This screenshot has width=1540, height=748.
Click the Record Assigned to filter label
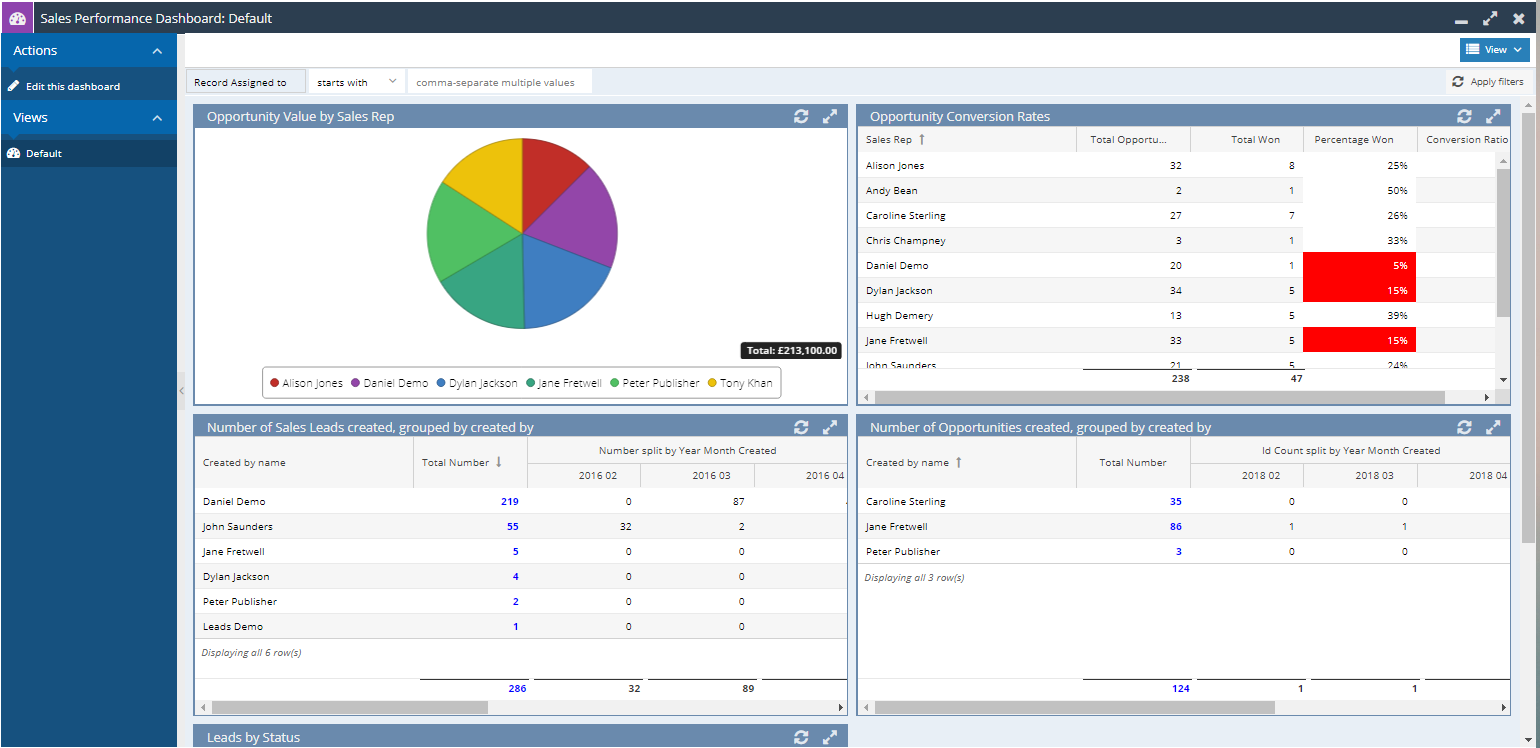coord(246,82)
